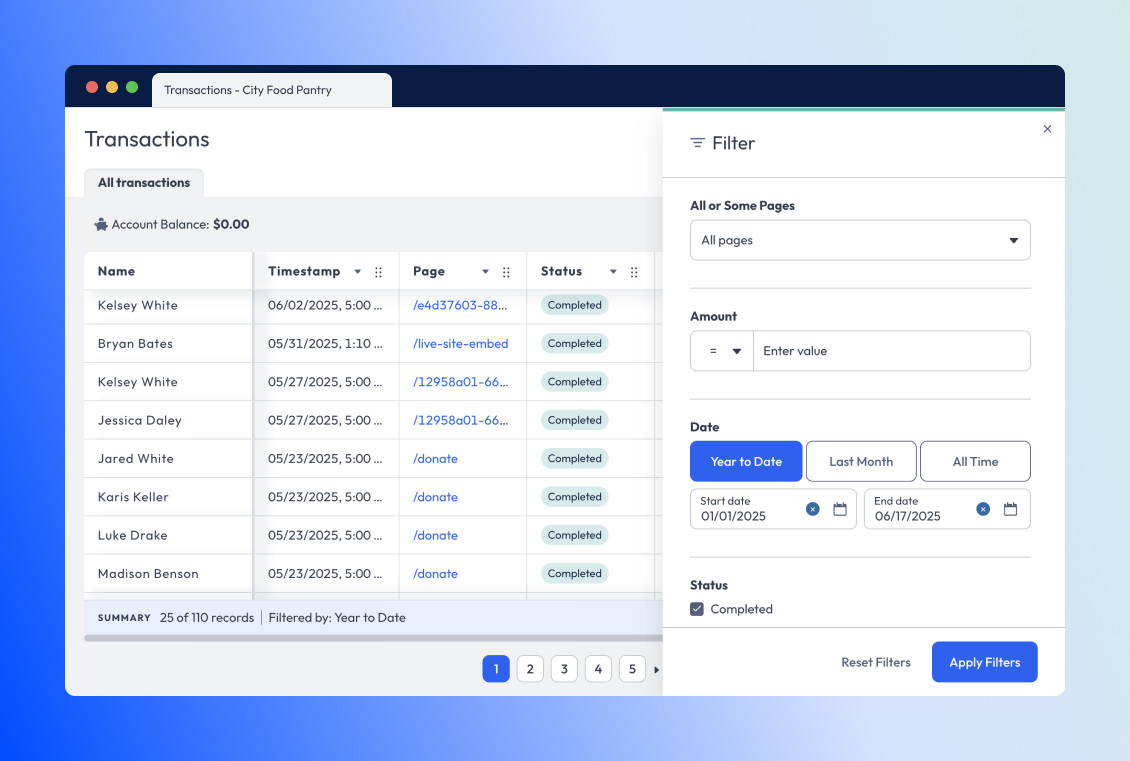Click the Timestamp column drag handle icon
This screenshot has height=761, width=1130.
378,272
